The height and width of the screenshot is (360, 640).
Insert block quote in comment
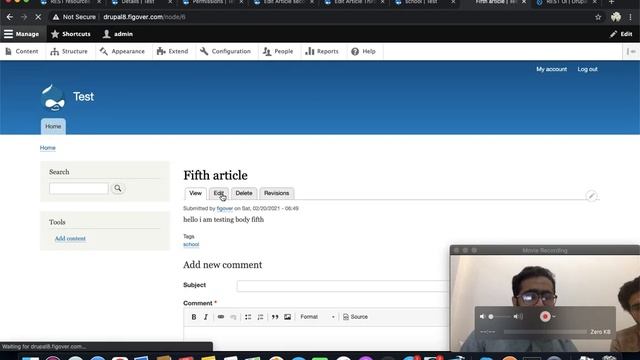coord(275,317)
